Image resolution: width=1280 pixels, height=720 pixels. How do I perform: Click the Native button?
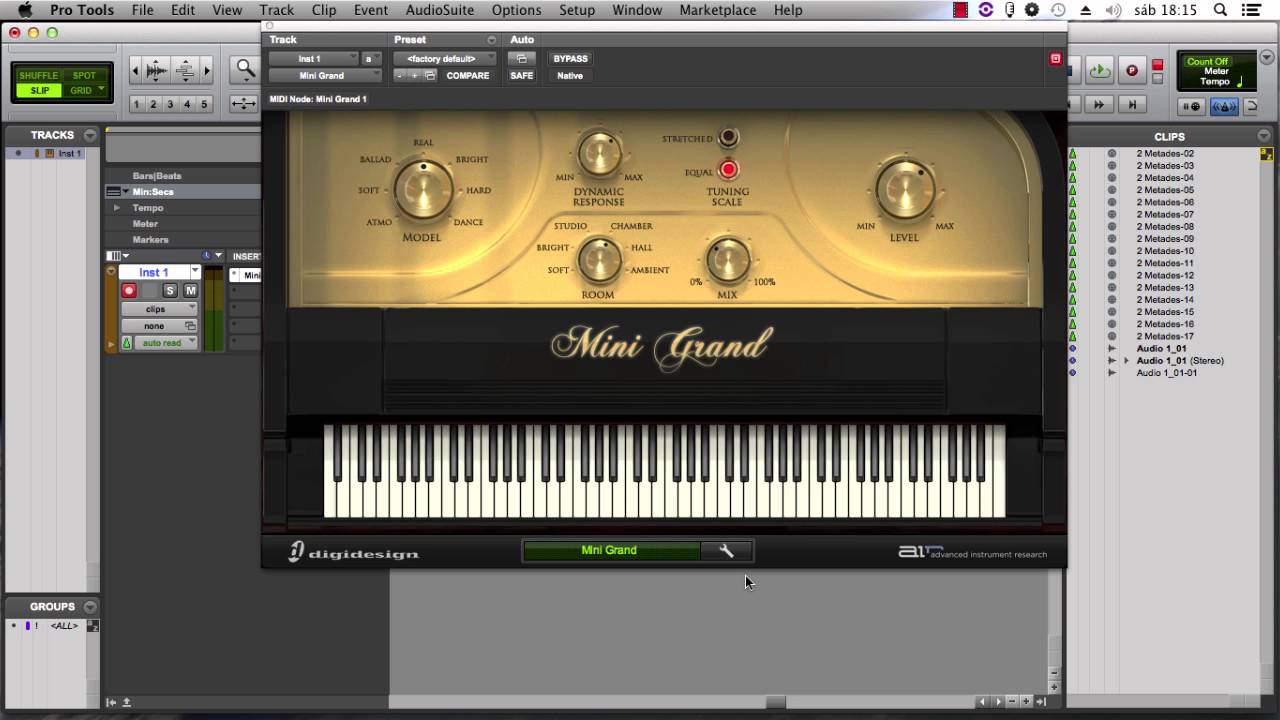pos(570,76)
